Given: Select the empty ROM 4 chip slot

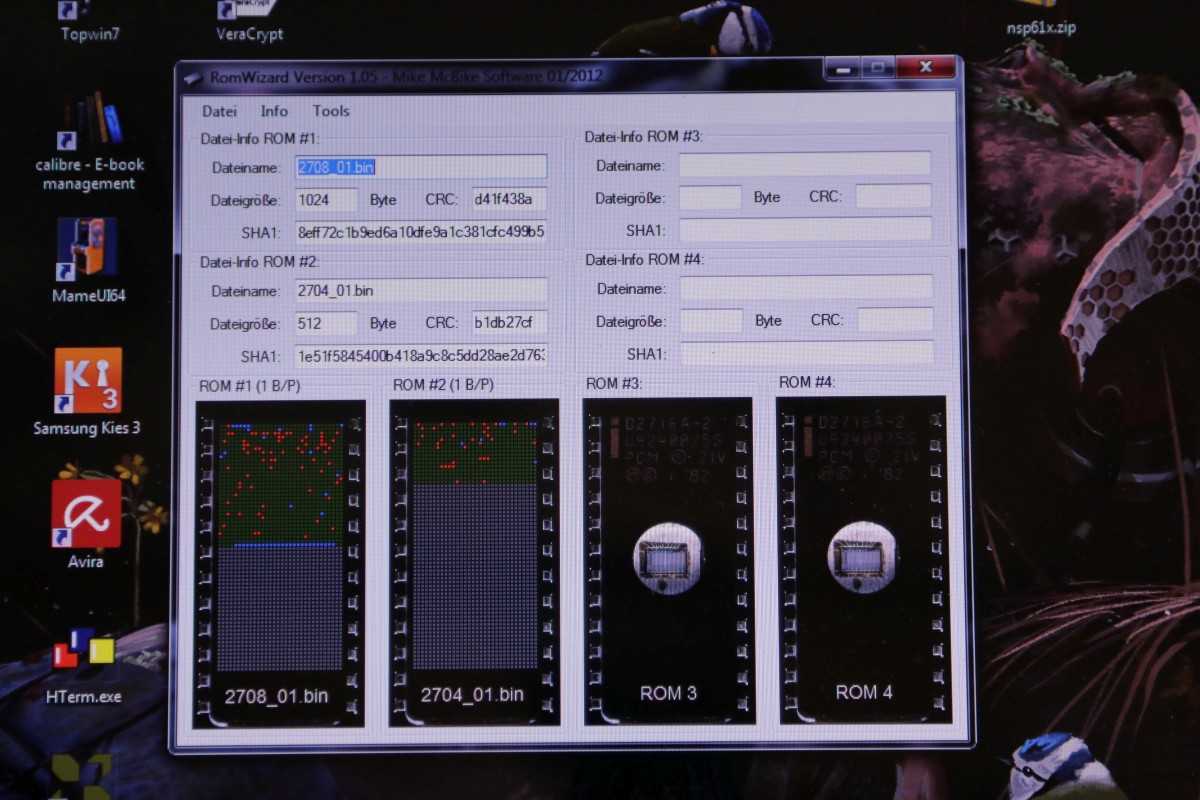Looking at the screenshot, I should (x=862, y=560).
